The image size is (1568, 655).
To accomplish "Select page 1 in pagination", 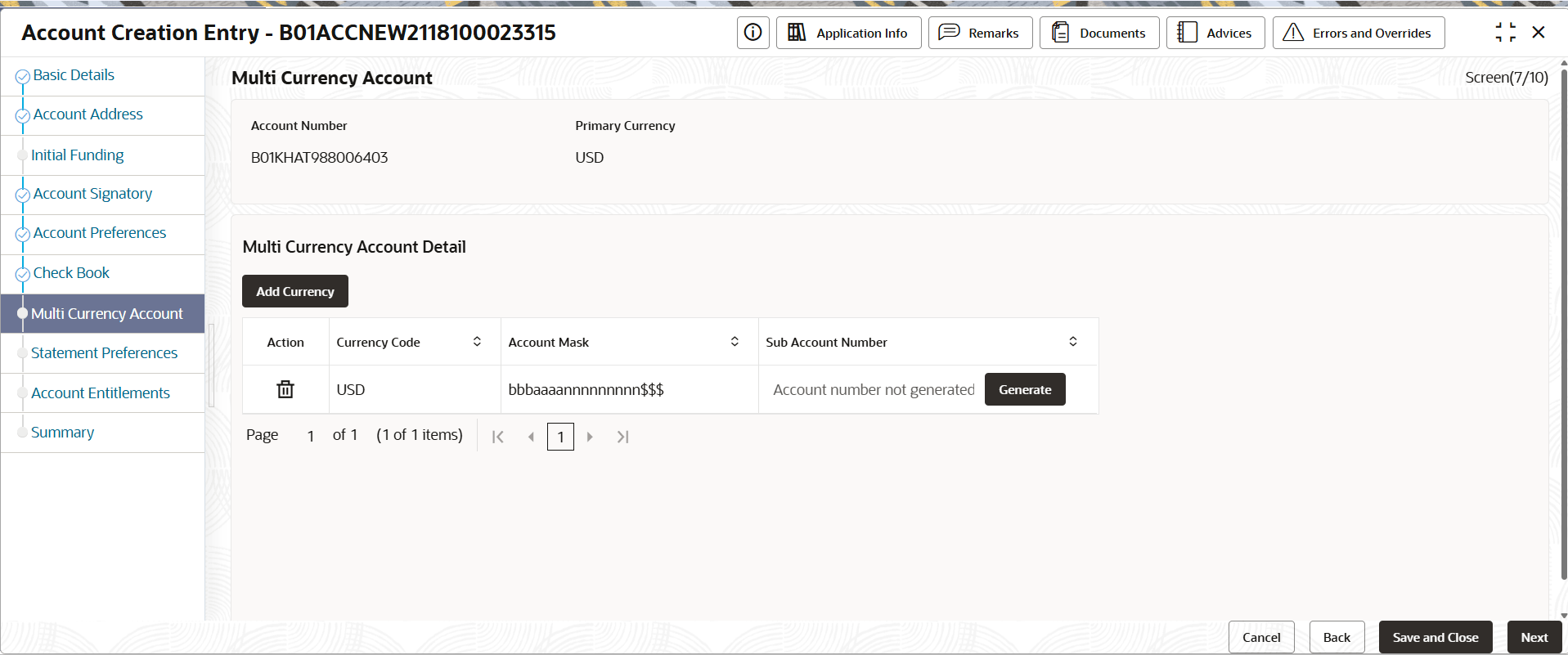I will (x=560, y=437).
